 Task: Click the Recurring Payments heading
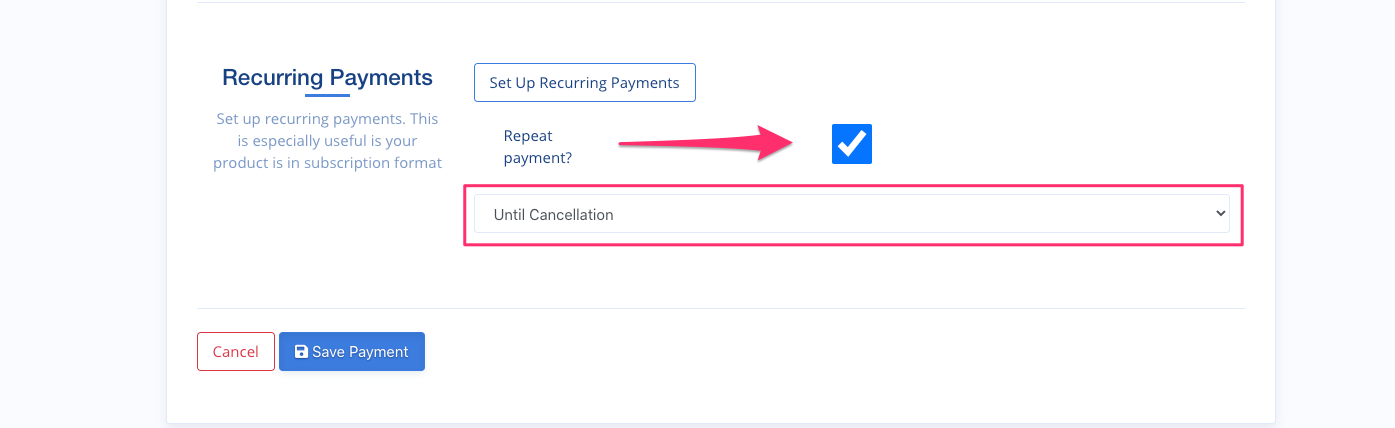coord(327,77)
